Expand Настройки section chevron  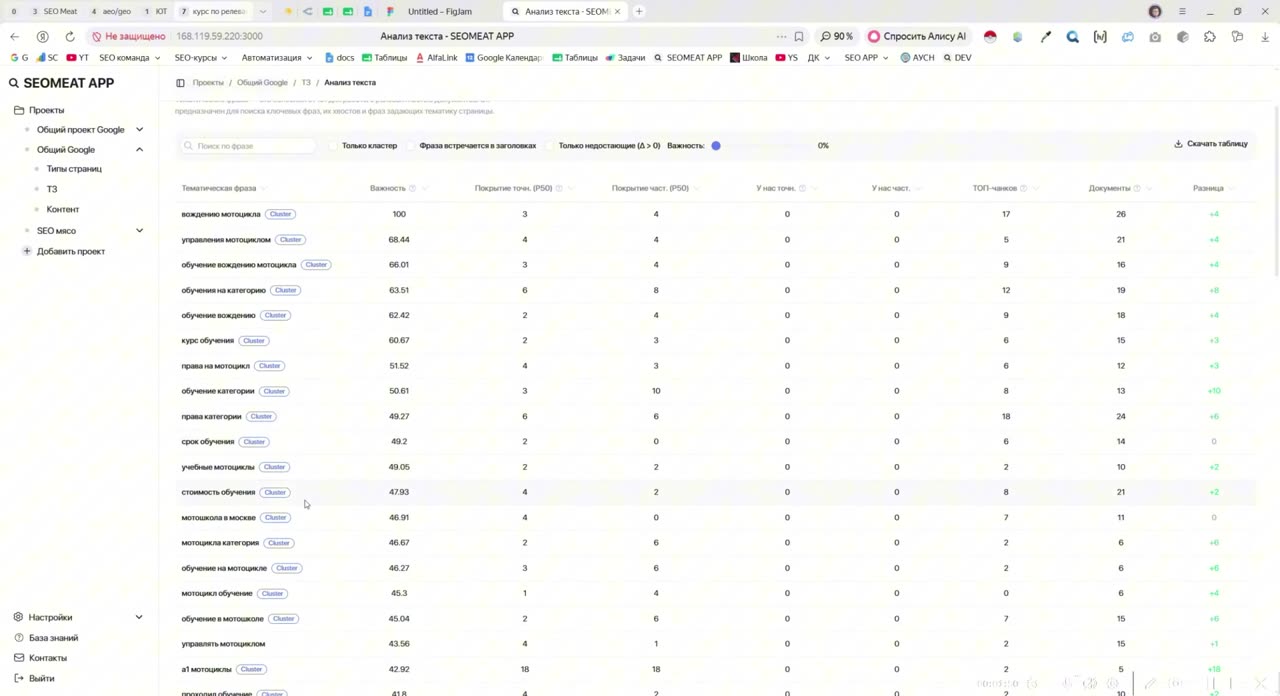(x=139, y=617)
